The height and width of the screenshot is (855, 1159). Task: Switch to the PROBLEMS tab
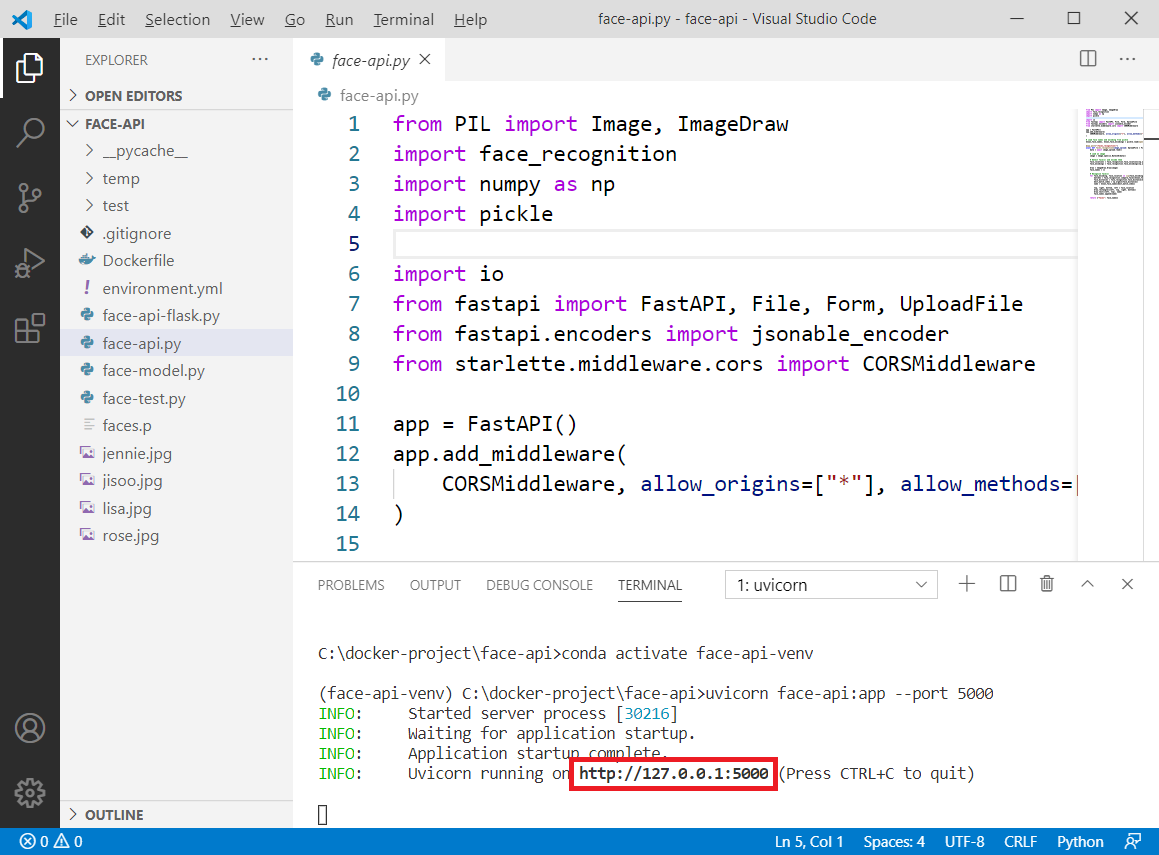click(x=351, y=585)
